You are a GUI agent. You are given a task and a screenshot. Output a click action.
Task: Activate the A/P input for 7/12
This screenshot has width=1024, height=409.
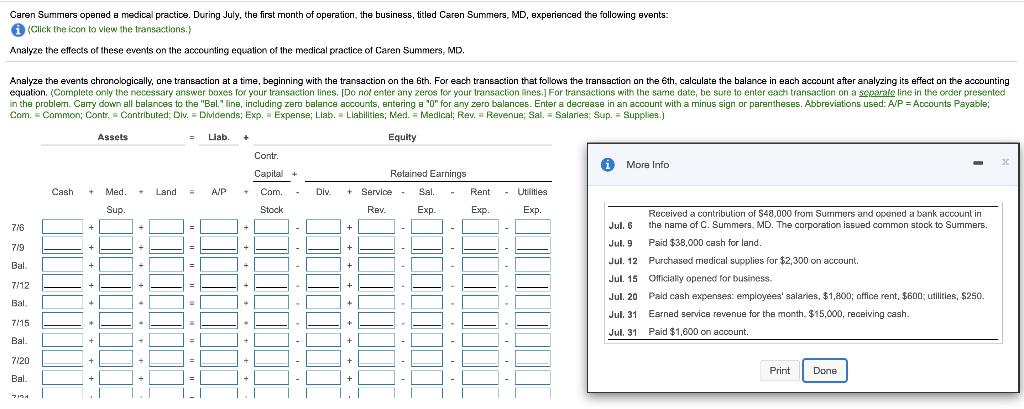(219, 284)
